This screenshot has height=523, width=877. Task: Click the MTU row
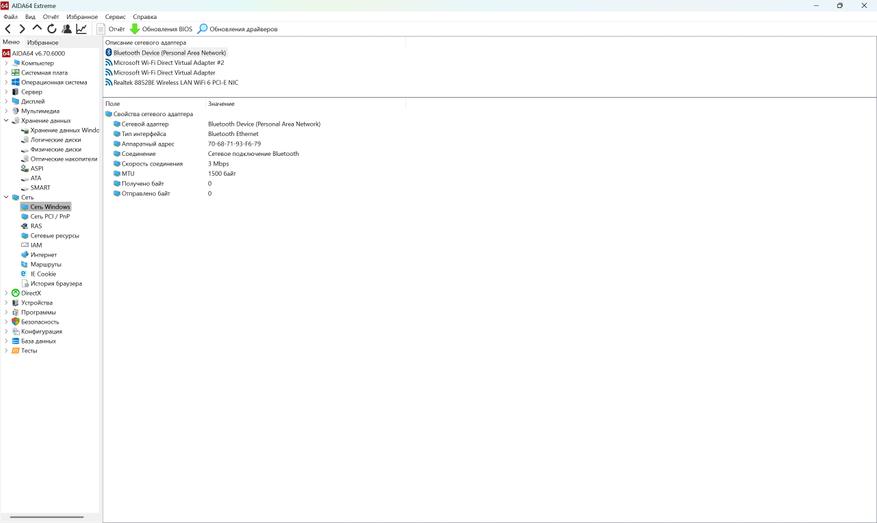(175, 173)
